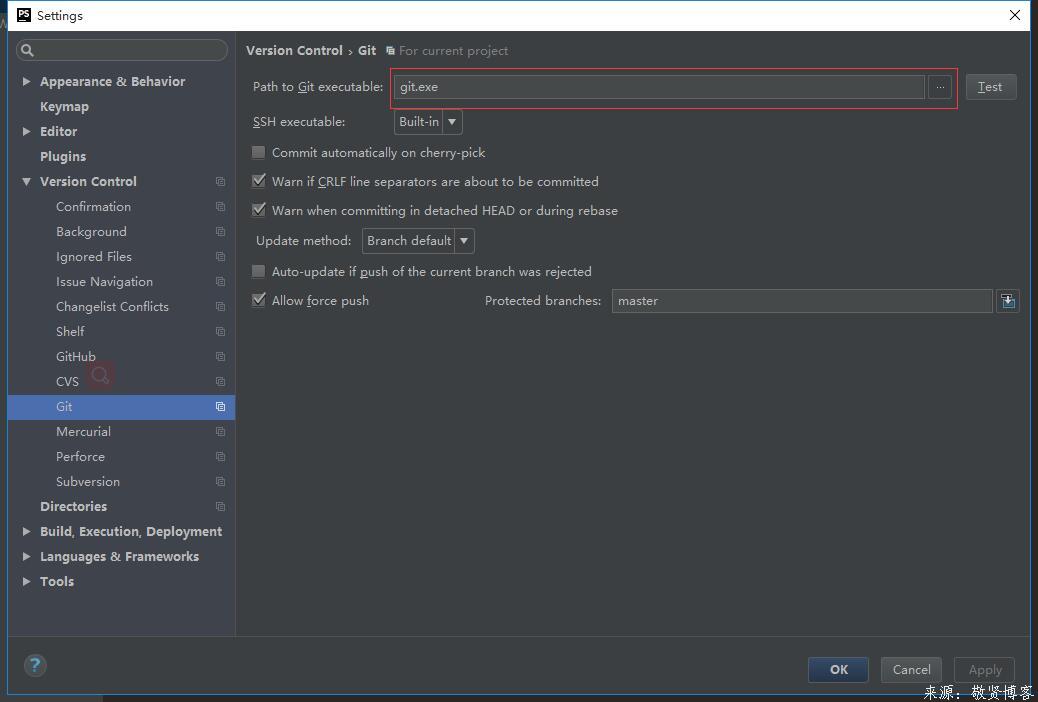Click the Version Control breadcrumb link
1038x702 pixels.
pyautogui.click(x=294, y=50)
